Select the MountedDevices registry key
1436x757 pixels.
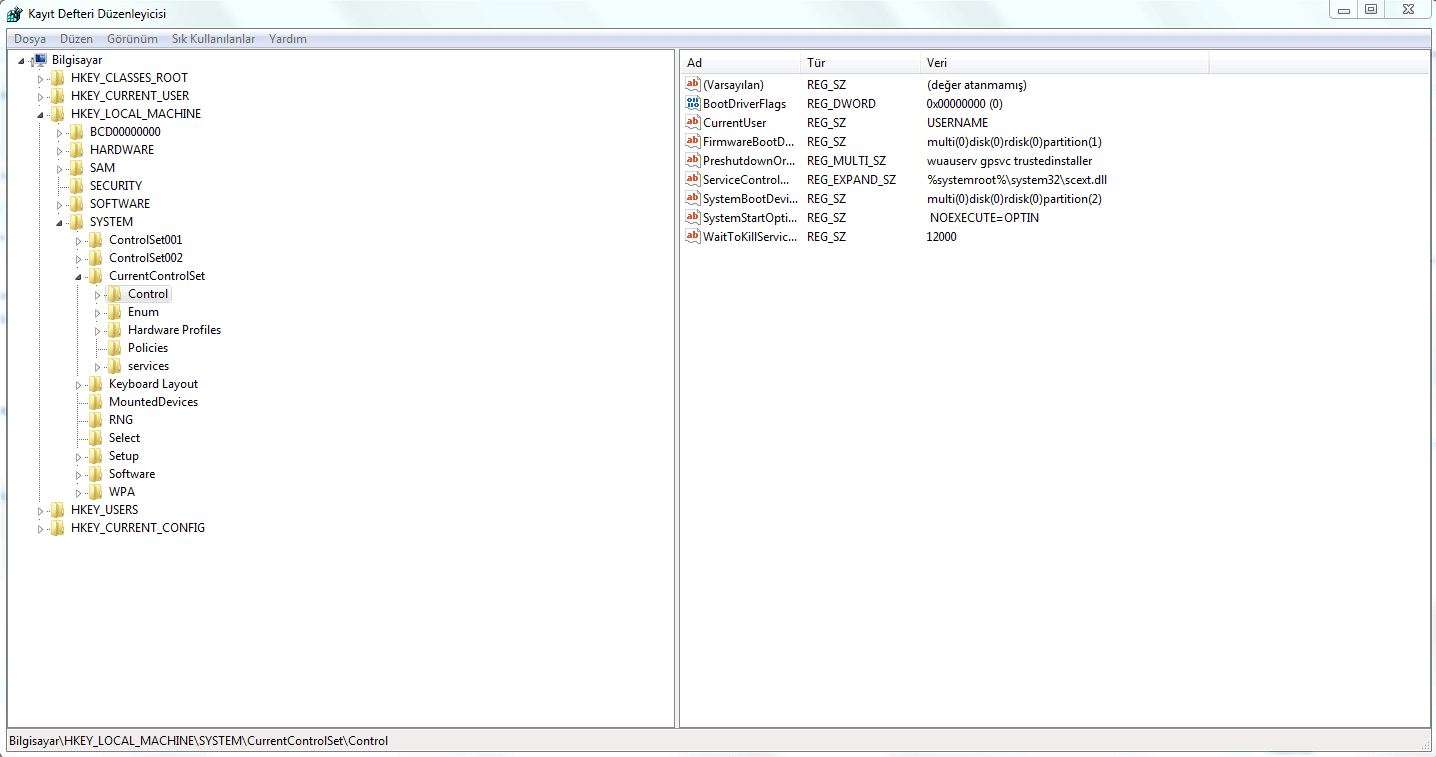(153, 402)
